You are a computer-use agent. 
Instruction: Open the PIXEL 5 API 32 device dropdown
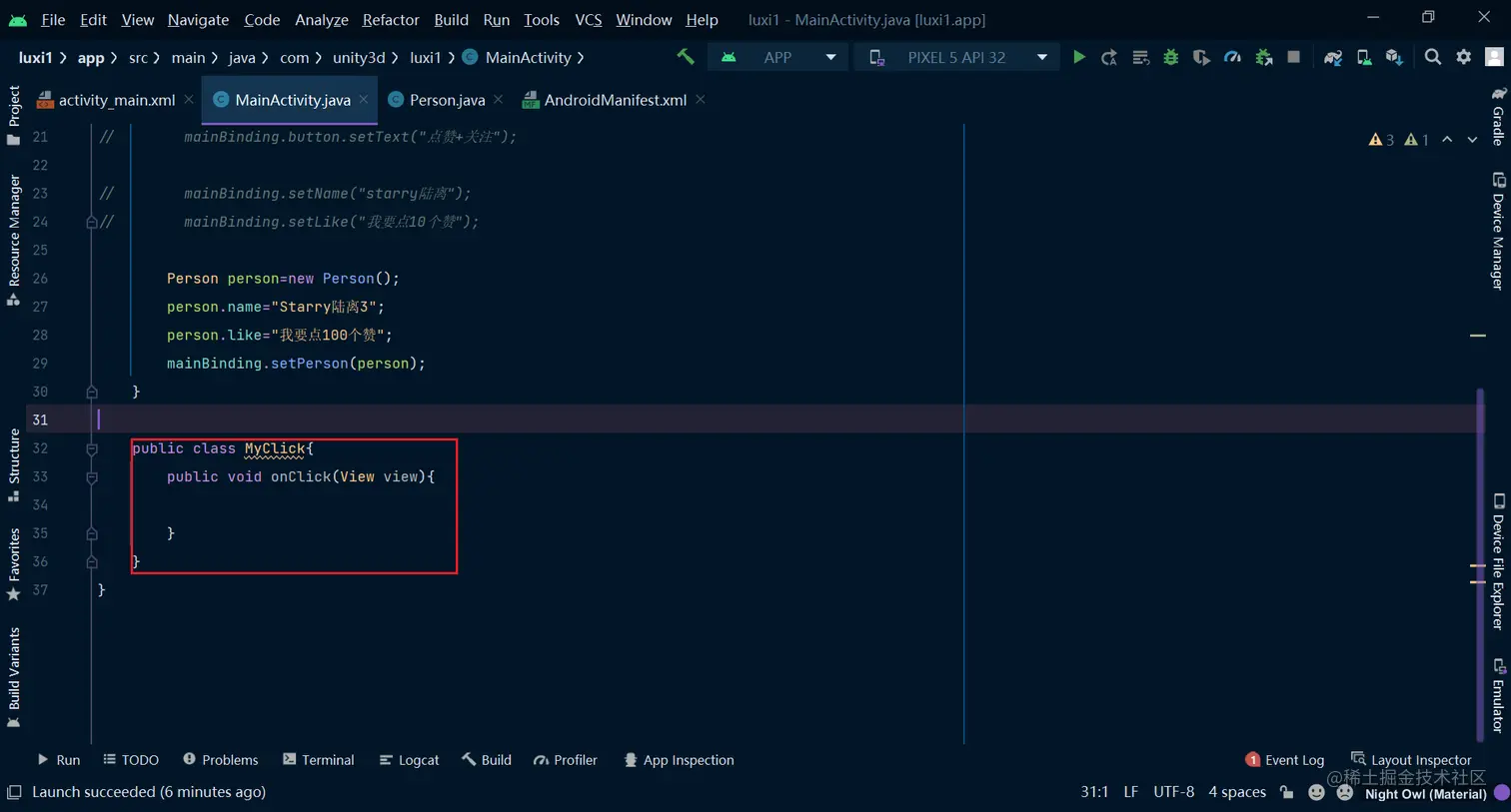(957, 57)
